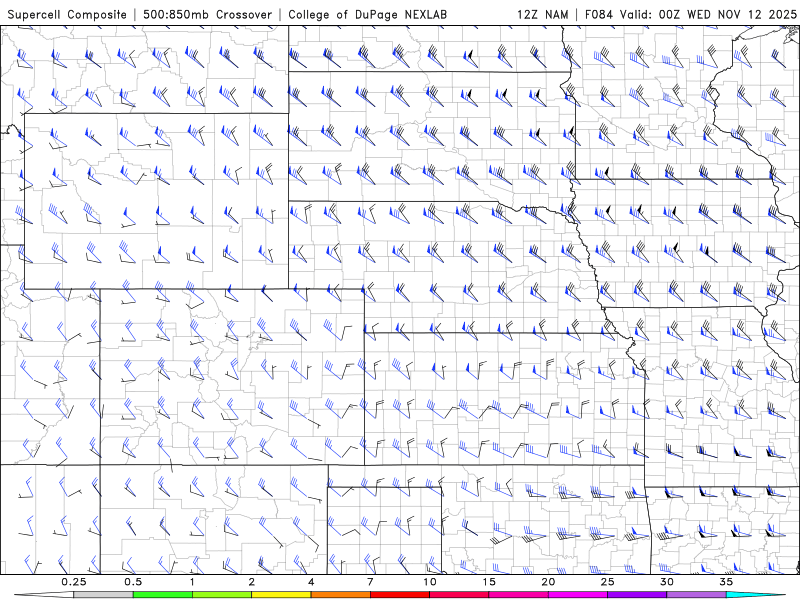Viewport: 800px width, 600px height.
Task: Click the 'Supercell Composite' title text
Action: pos(67,15)
